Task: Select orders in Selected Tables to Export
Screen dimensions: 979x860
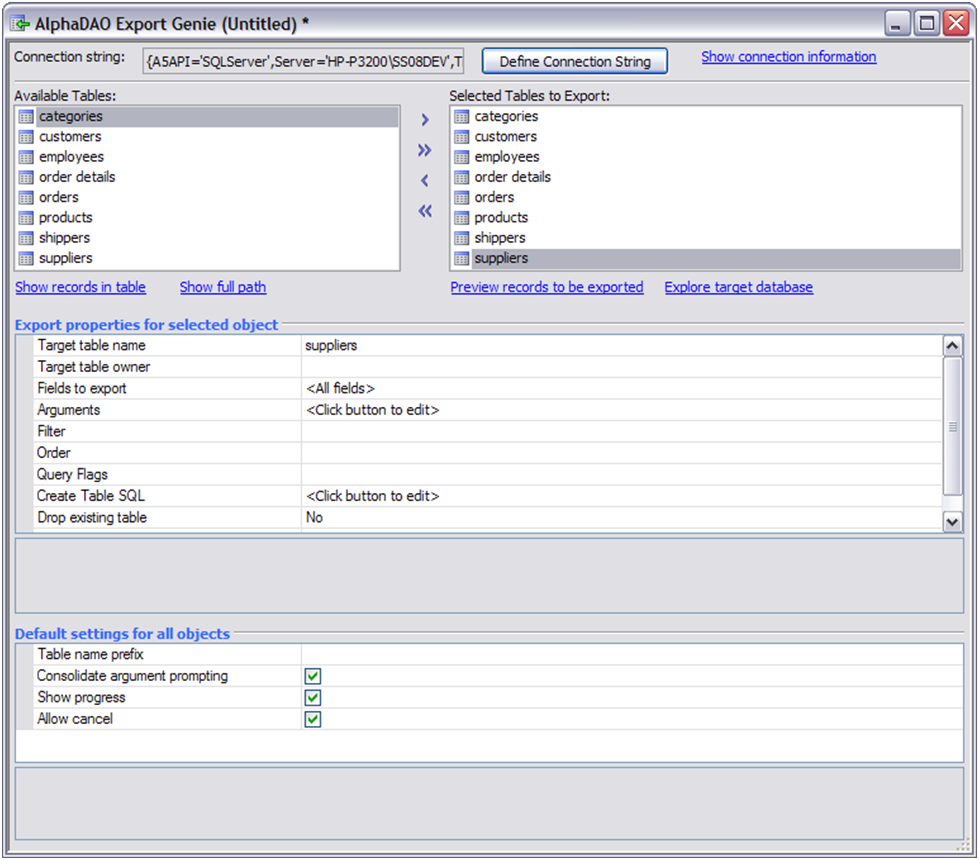Action: 494,198
